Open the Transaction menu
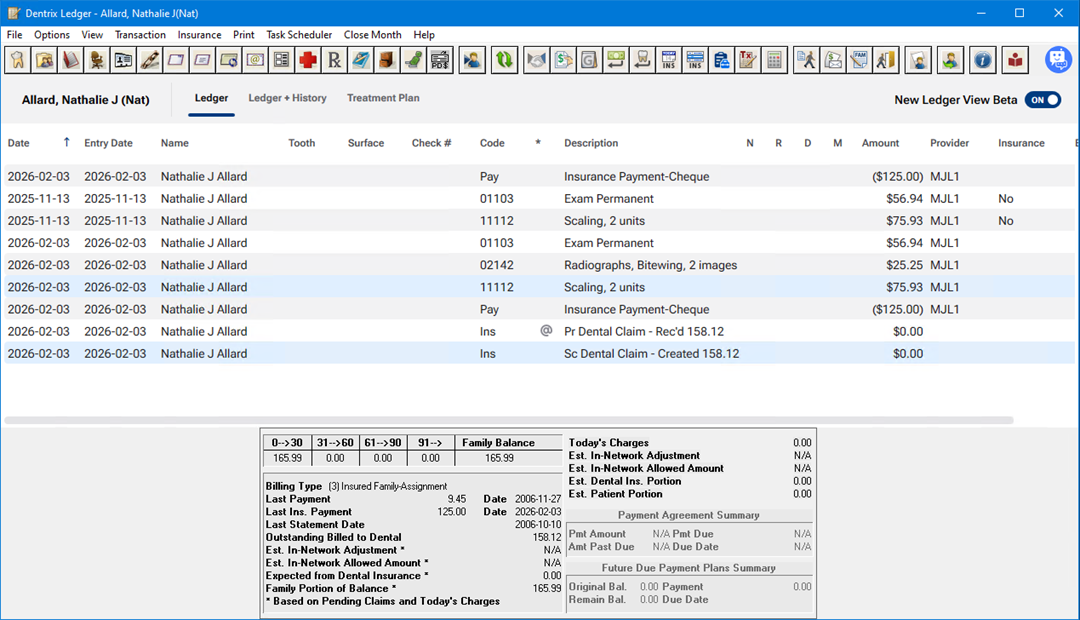 (140, 35)
